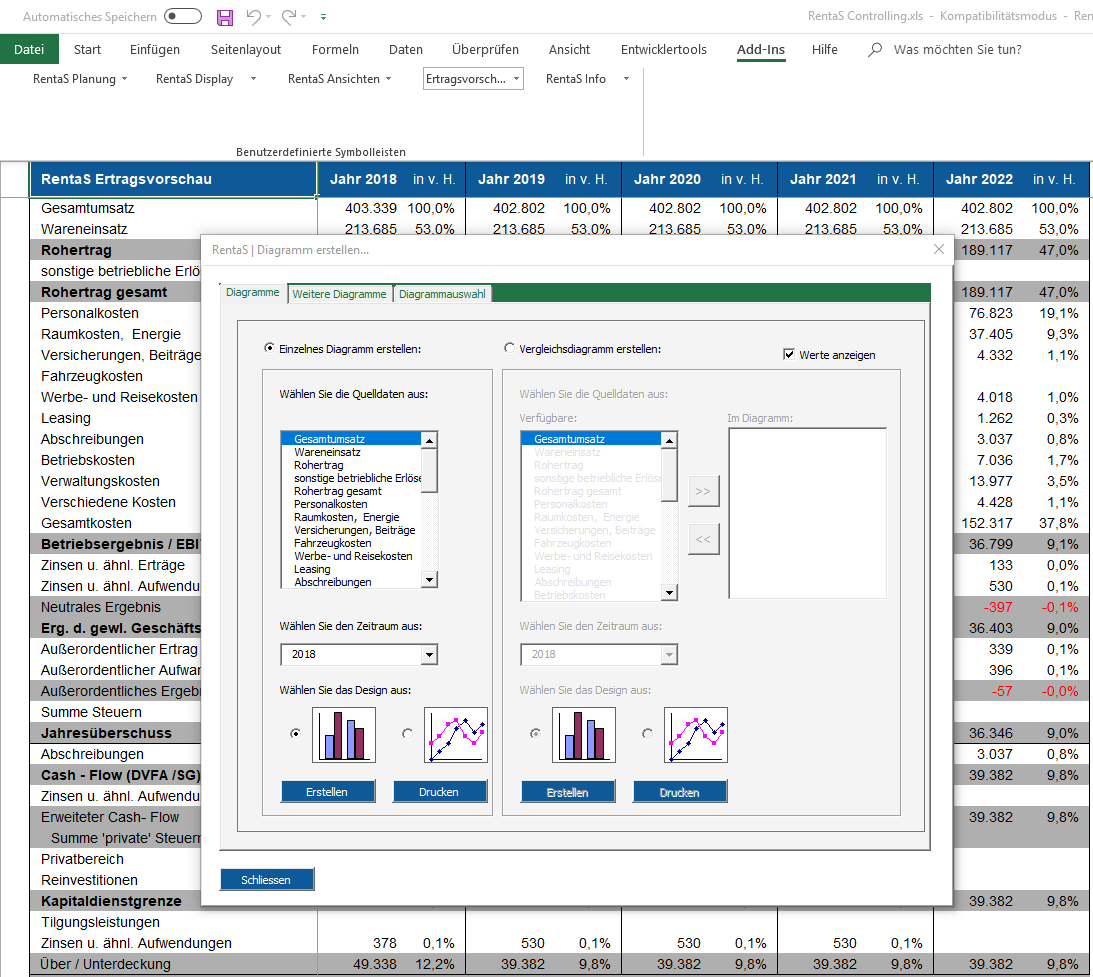Open the 'Daten' ribbon tab
This screenshot has width=1093, height=977.
coord(406,49)
